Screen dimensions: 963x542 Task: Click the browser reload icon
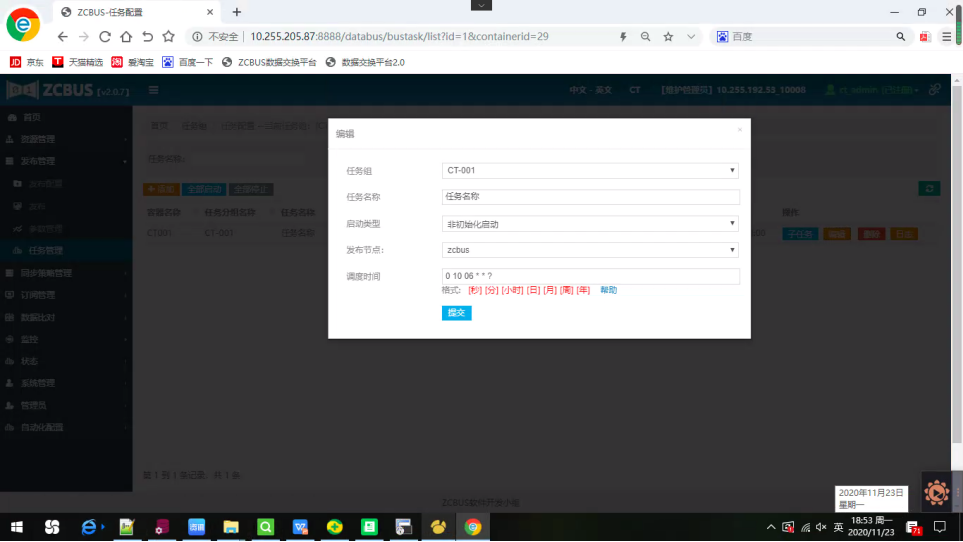104,37
